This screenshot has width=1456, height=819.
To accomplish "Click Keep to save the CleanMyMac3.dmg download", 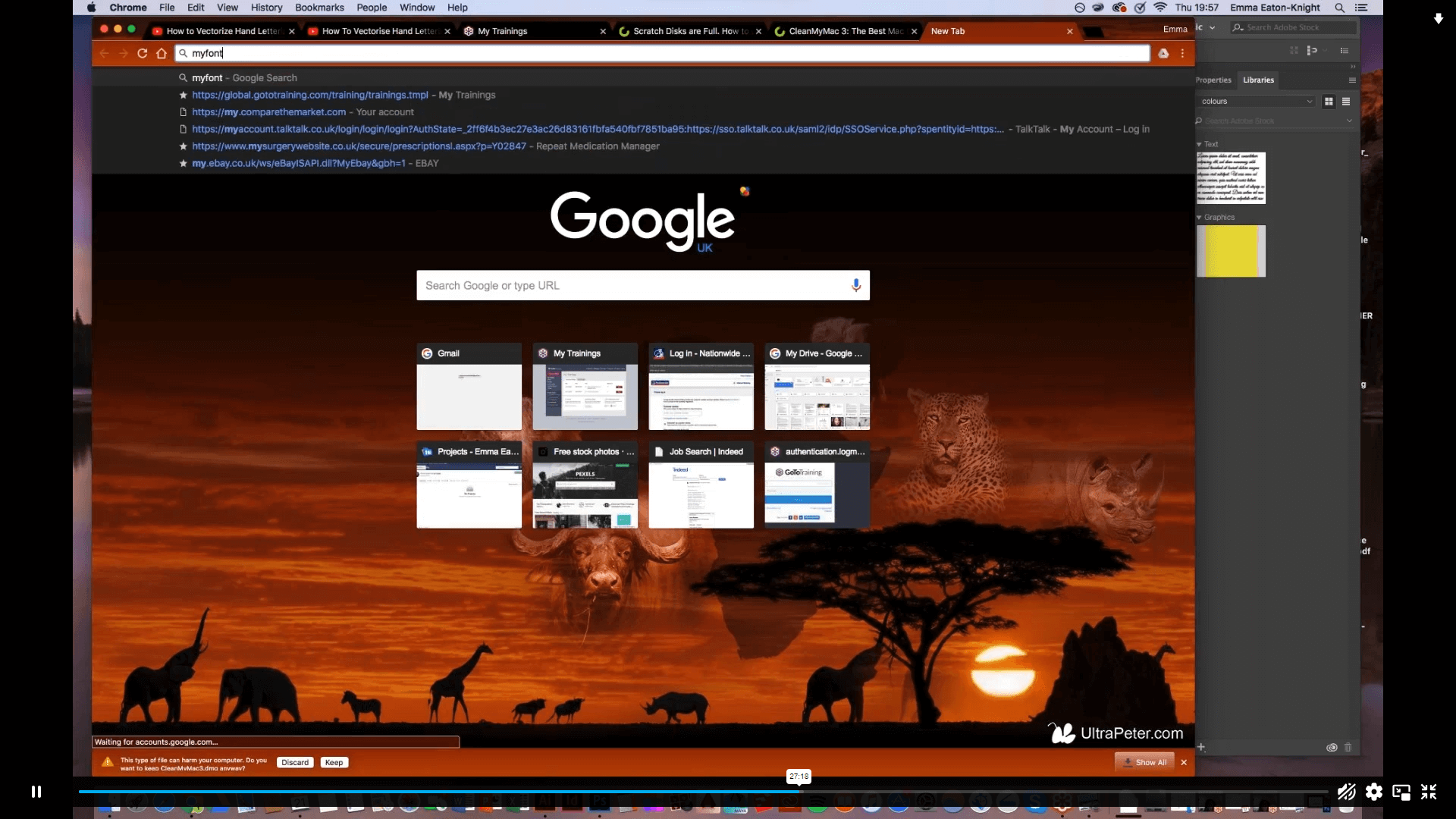I will [334, 762].
